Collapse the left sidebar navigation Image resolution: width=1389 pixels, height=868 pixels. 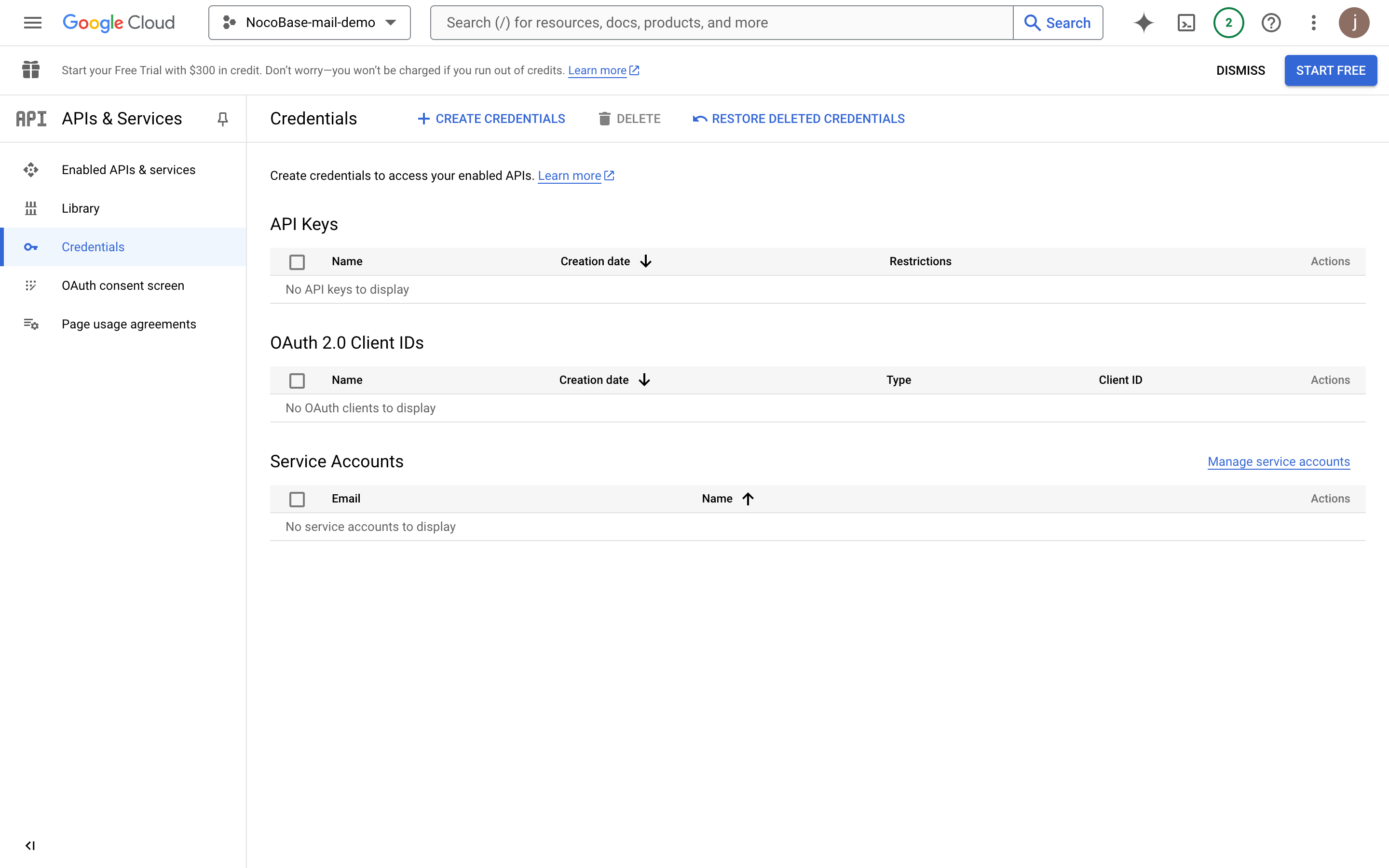[30, 845]
